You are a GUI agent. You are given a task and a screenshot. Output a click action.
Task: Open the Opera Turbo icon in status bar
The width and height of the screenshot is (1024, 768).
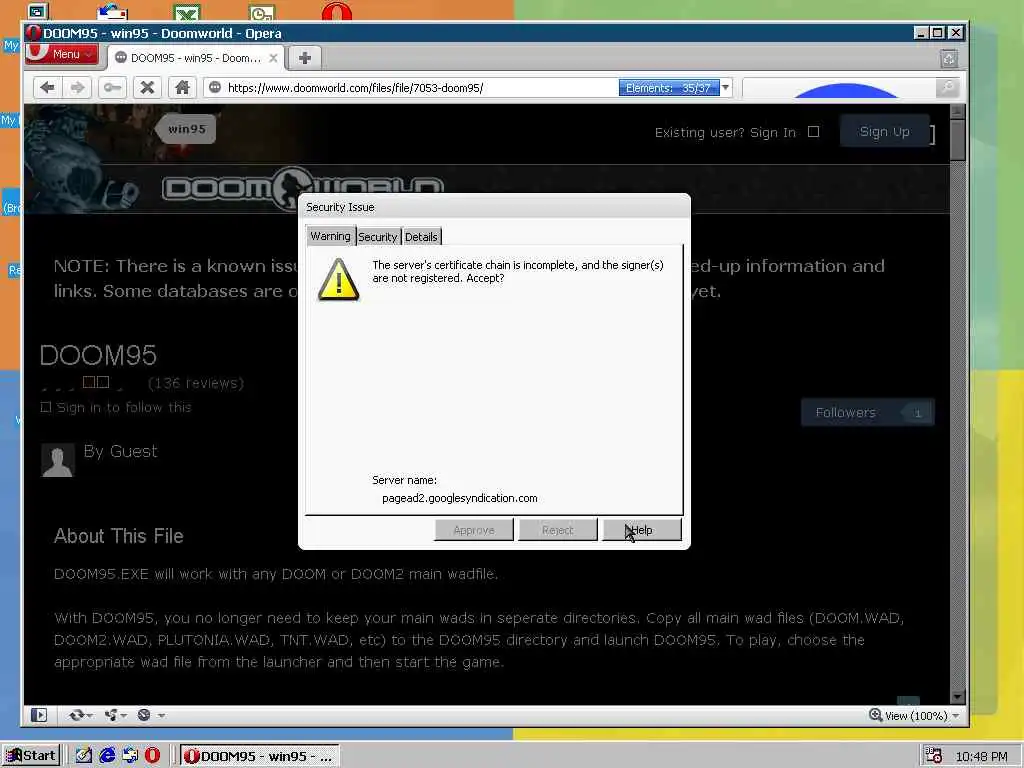tap(144, 715)
